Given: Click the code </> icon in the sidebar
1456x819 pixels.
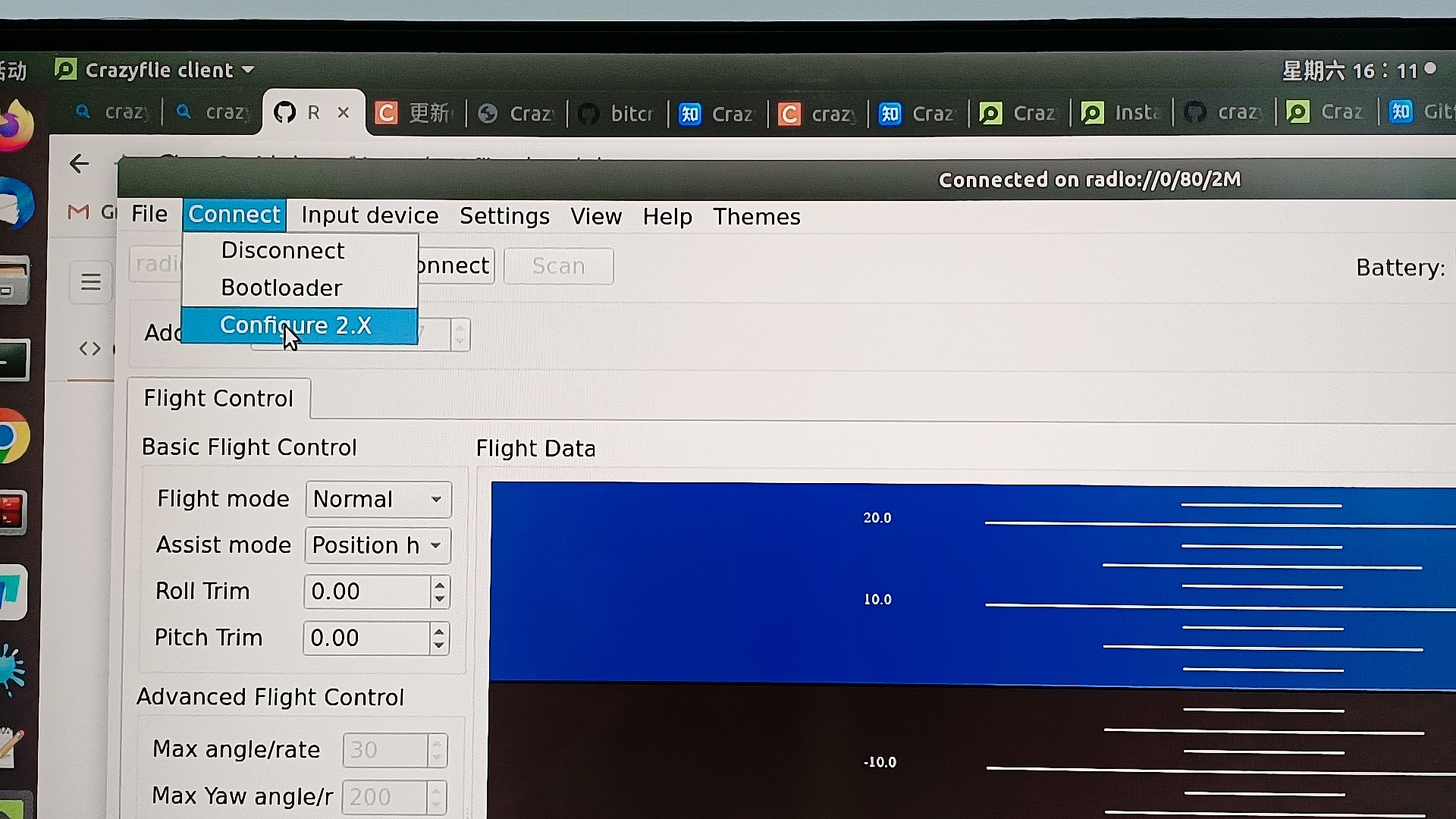Looking at the screenshot, I should click(89, 349).
